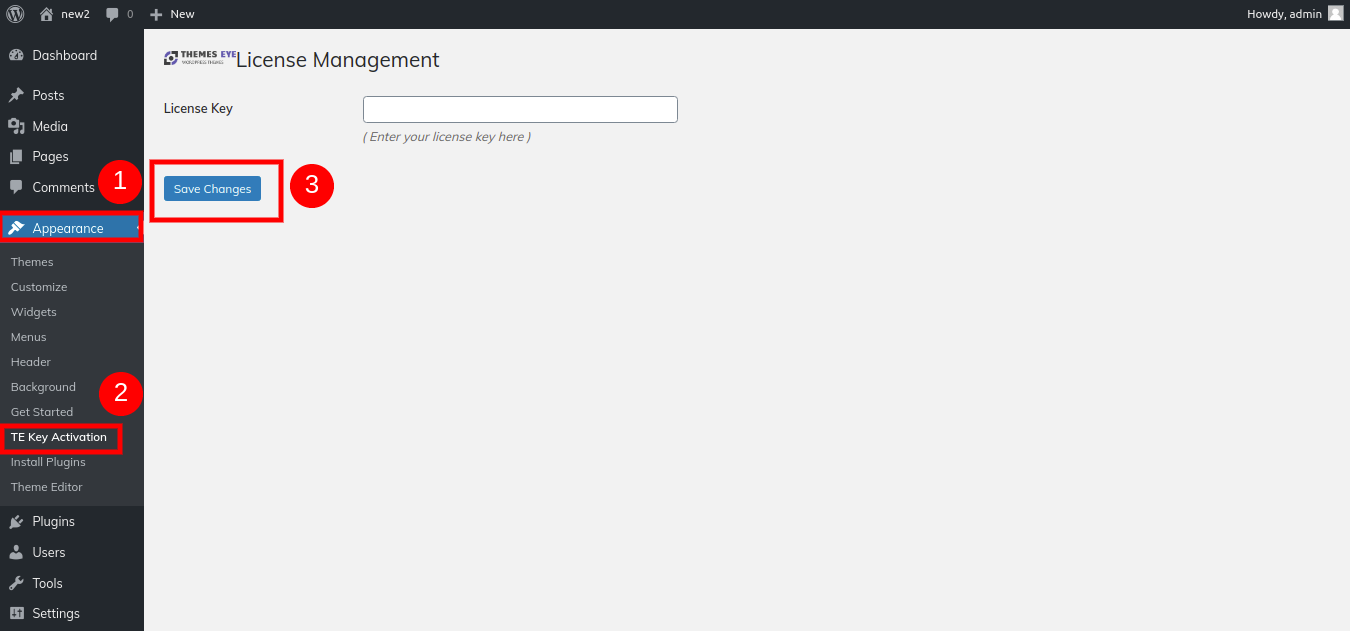Select the Howdy, admin profile link
1350x631 pixels.
pyautogui.click(x=1285, y=13)
